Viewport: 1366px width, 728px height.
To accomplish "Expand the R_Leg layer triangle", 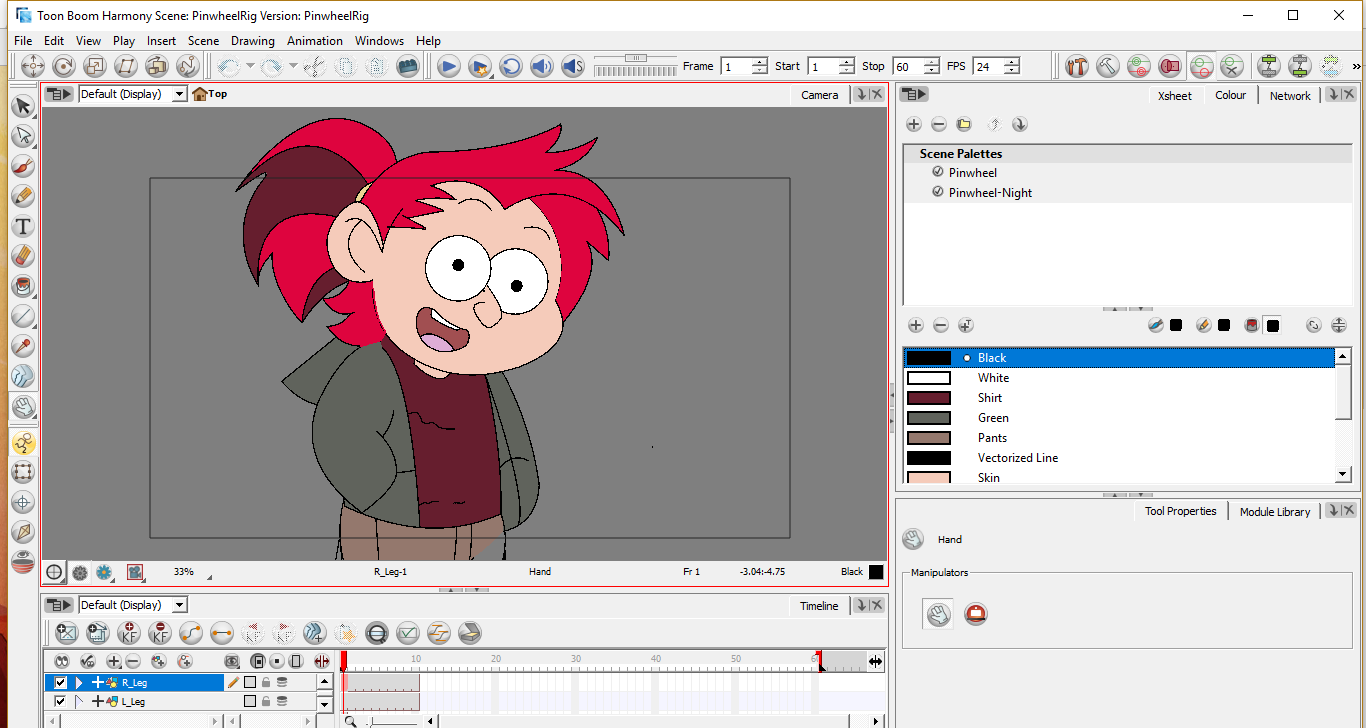I will (x=79, y=682).
